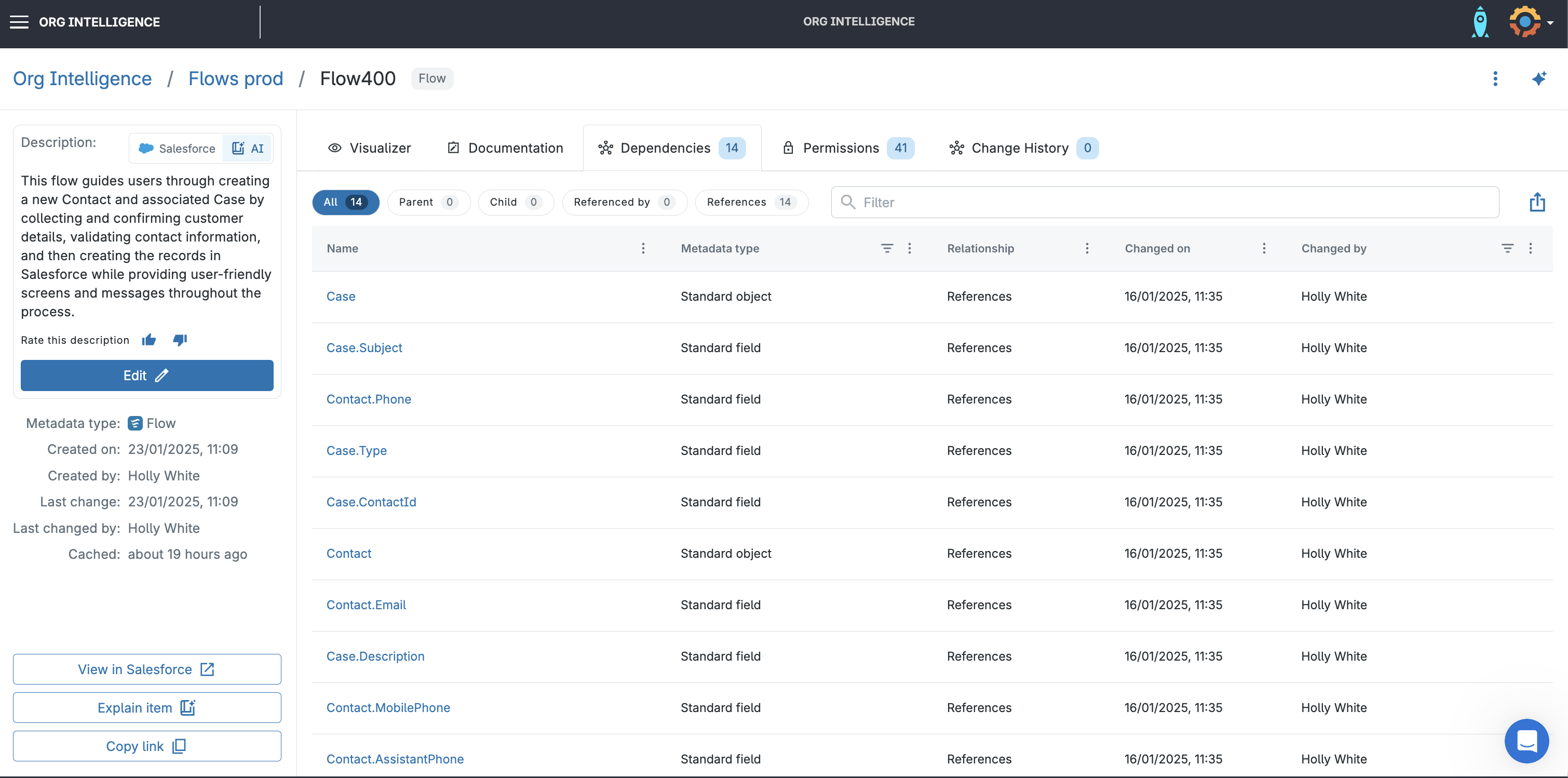This screenshot has height=778, width=1568.
Task: Rate the description with thumbs up
Action: pyautogui.click(x=149, y=340)
